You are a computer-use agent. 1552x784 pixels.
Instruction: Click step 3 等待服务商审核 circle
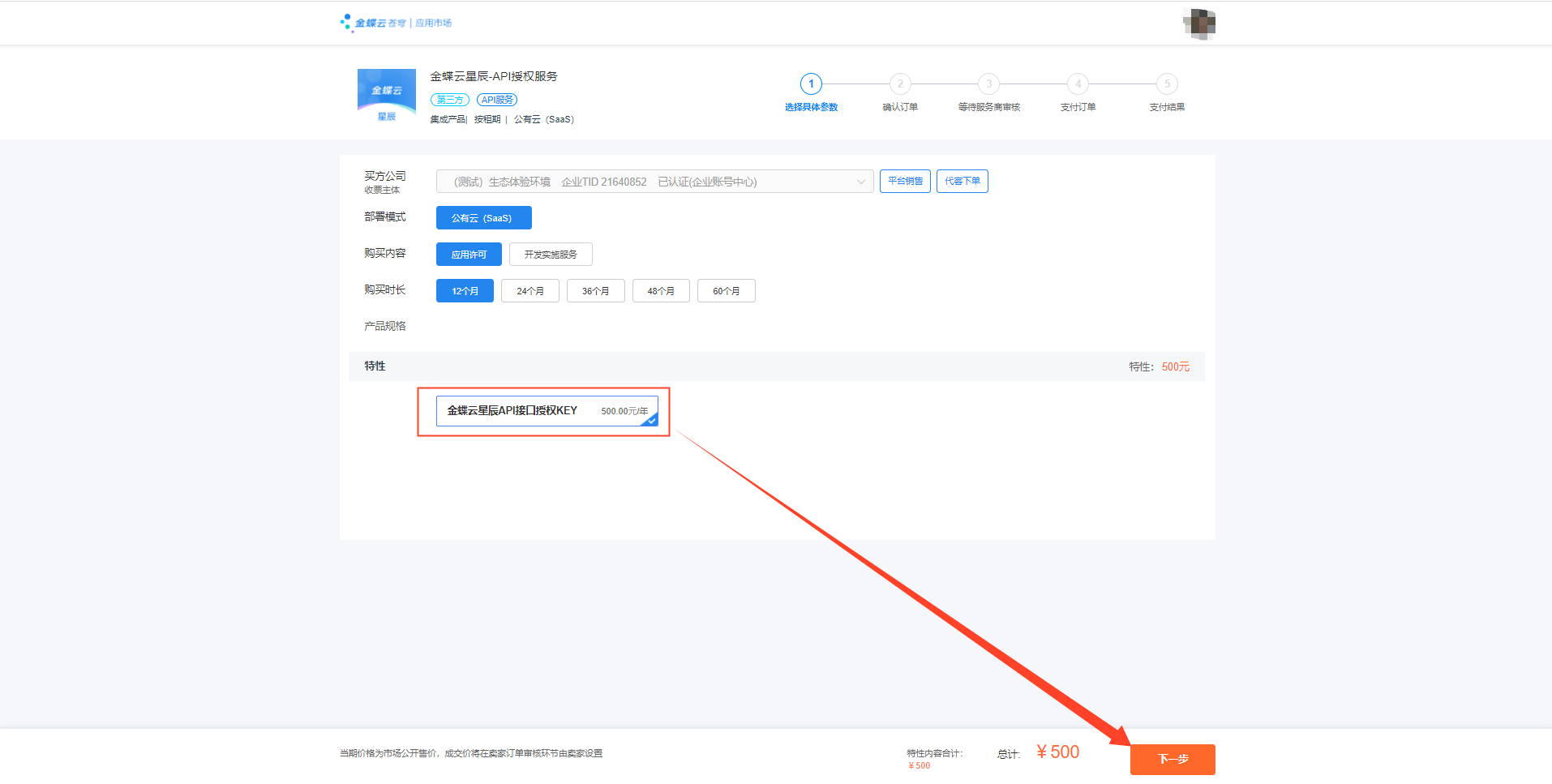[988, 84]
